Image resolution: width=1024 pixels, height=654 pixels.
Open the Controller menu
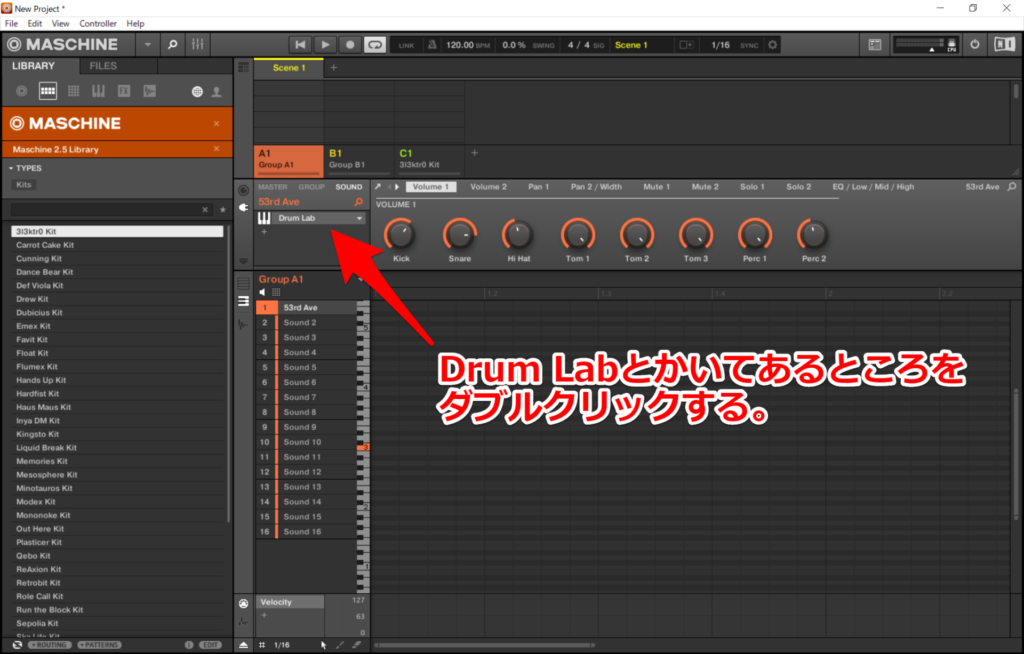98,23
